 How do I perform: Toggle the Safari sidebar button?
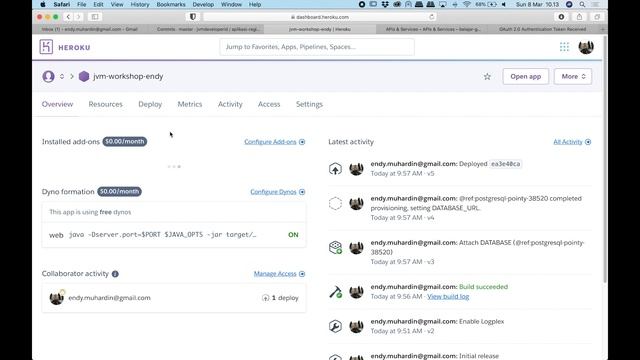pyautogui.click(x=95, y=17)
